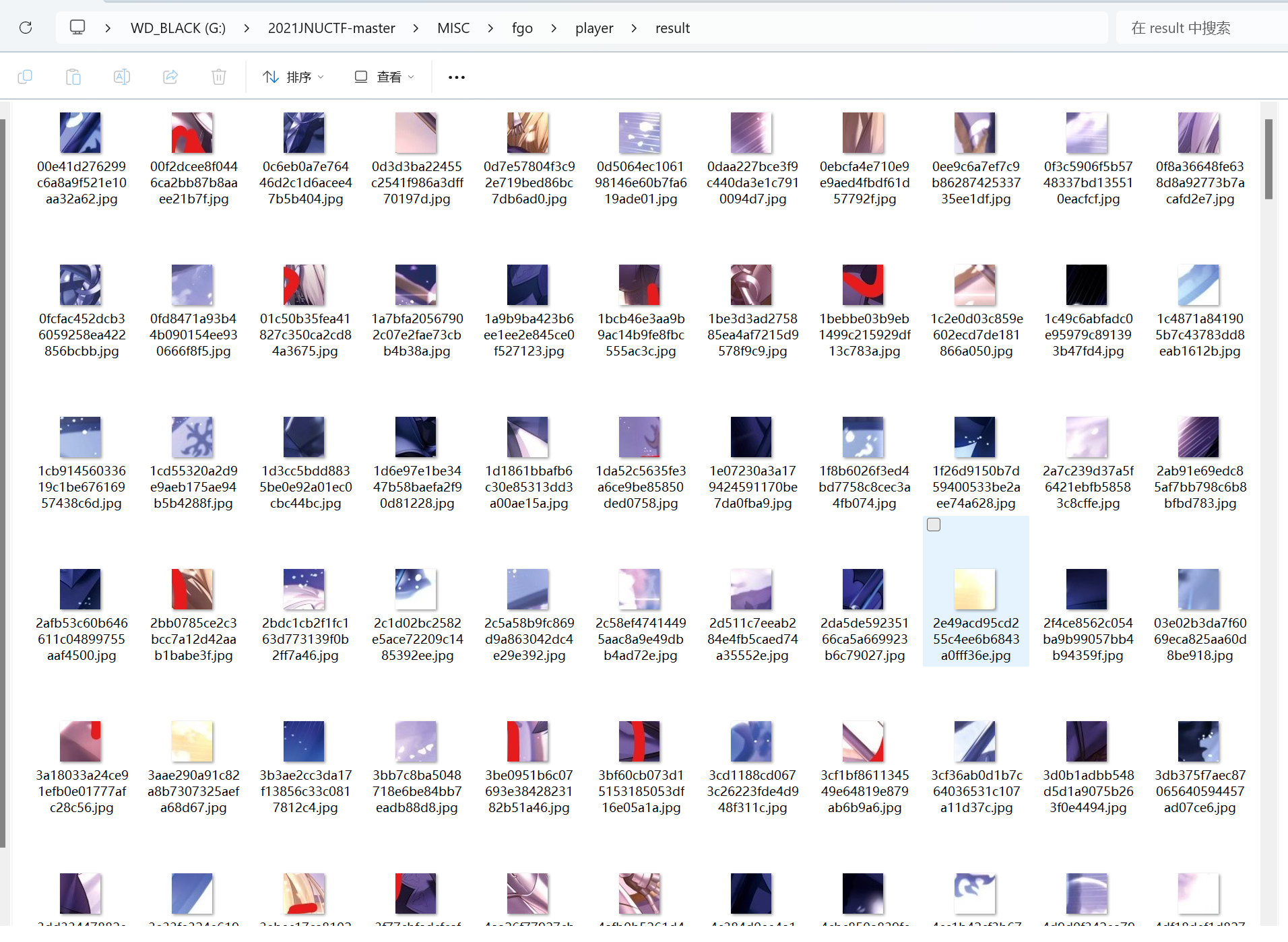The width and height of the screenshot is (1288, 942).
Task: Click filename text 2c58ef4741449...b4ad72e.jpg
Action: coord(641,639)
